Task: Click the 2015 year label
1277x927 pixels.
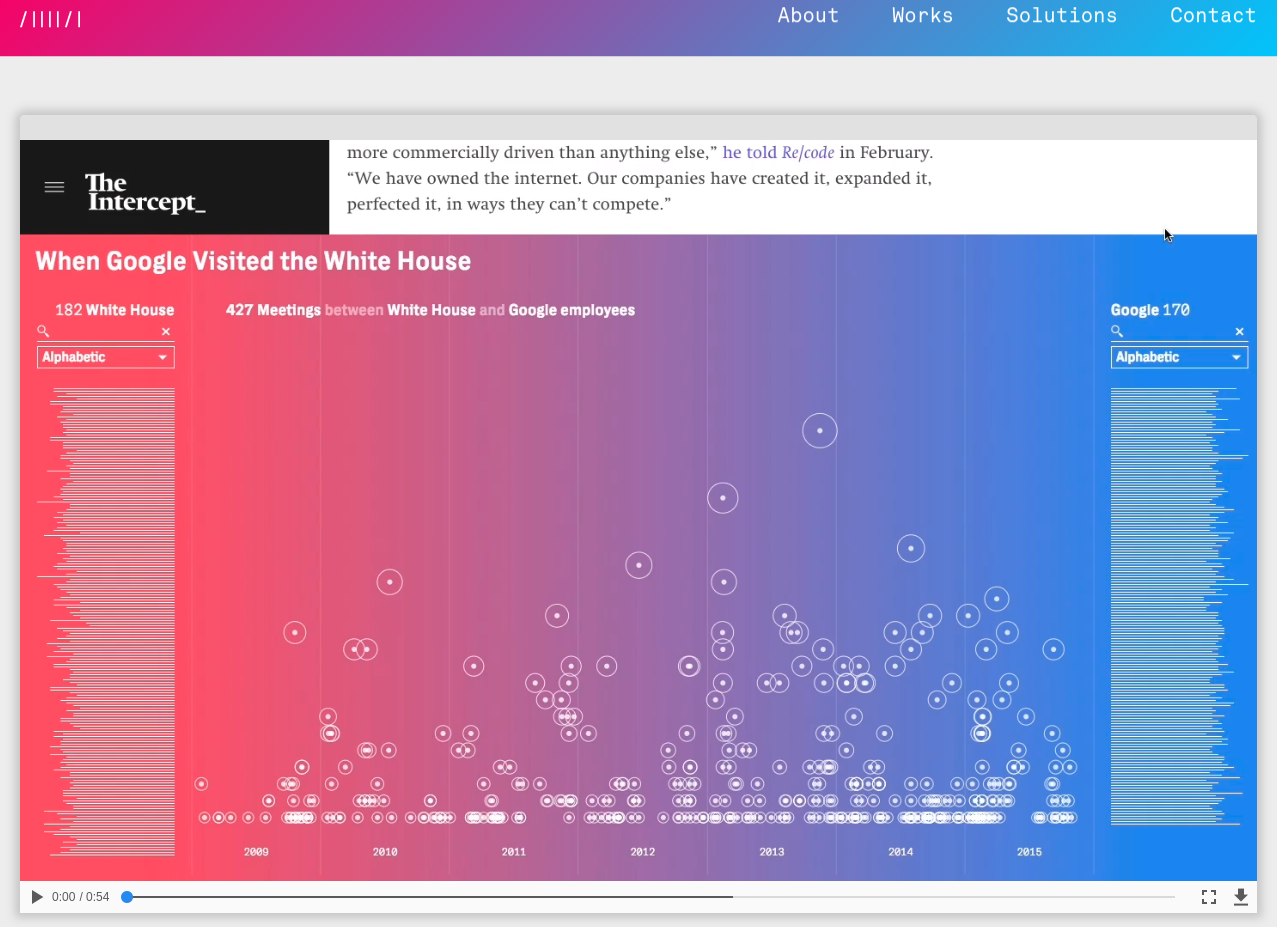Action: (x=1030, y=852)
